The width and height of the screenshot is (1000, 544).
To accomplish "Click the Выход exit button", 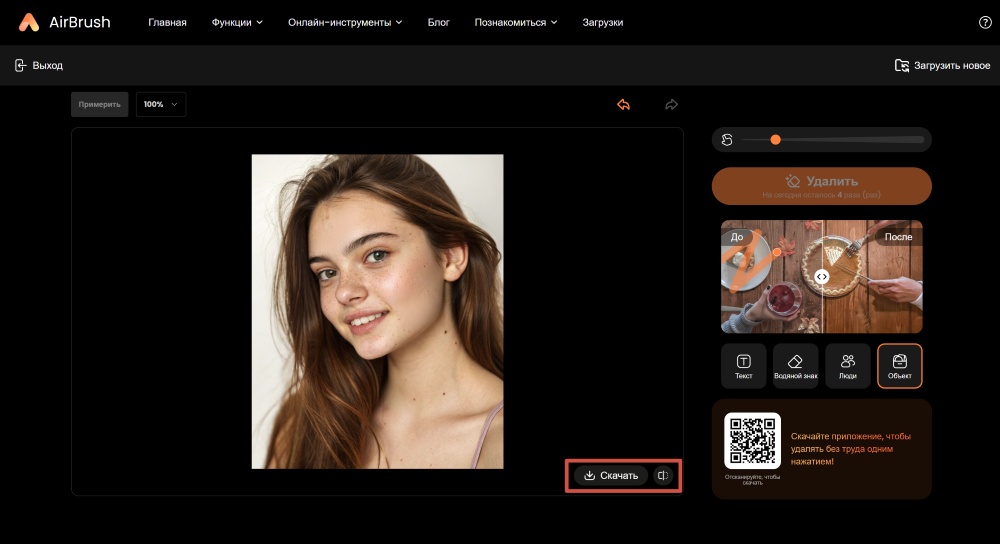I will [x=39, y=65].
